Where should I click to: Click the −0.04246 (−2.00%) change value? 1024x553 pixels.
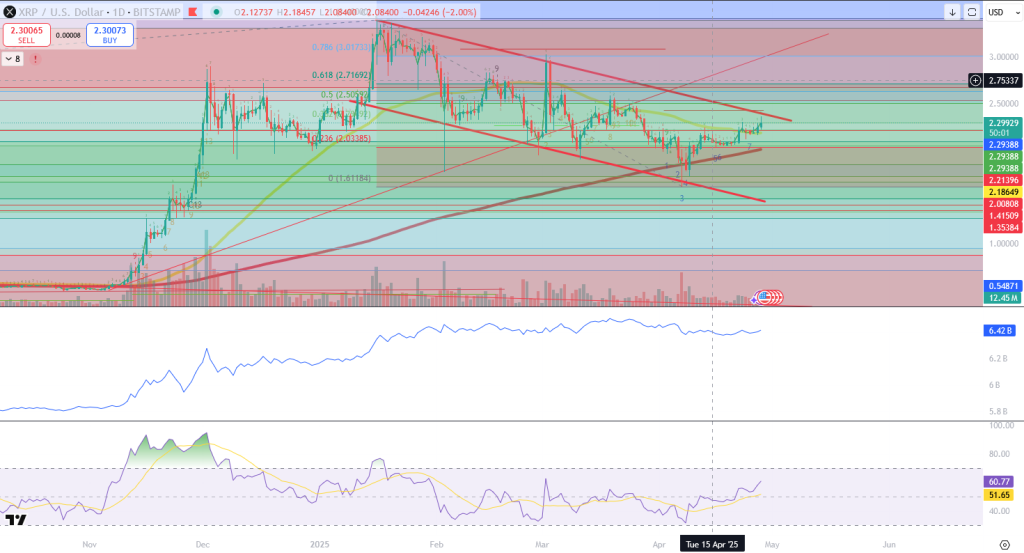(440, 12)
